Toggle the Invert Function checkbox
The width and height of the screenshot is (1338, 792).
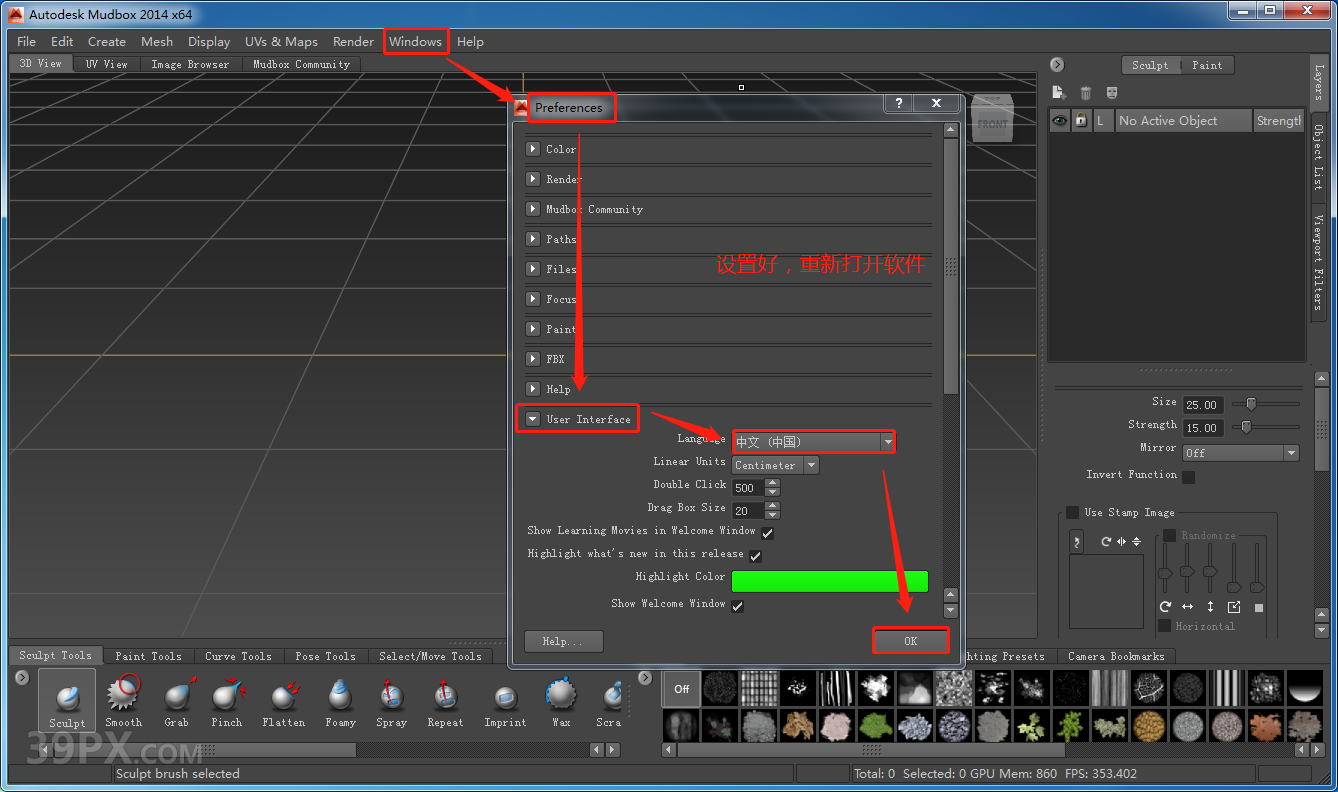pyautogui.click(x=1188, y=476)
